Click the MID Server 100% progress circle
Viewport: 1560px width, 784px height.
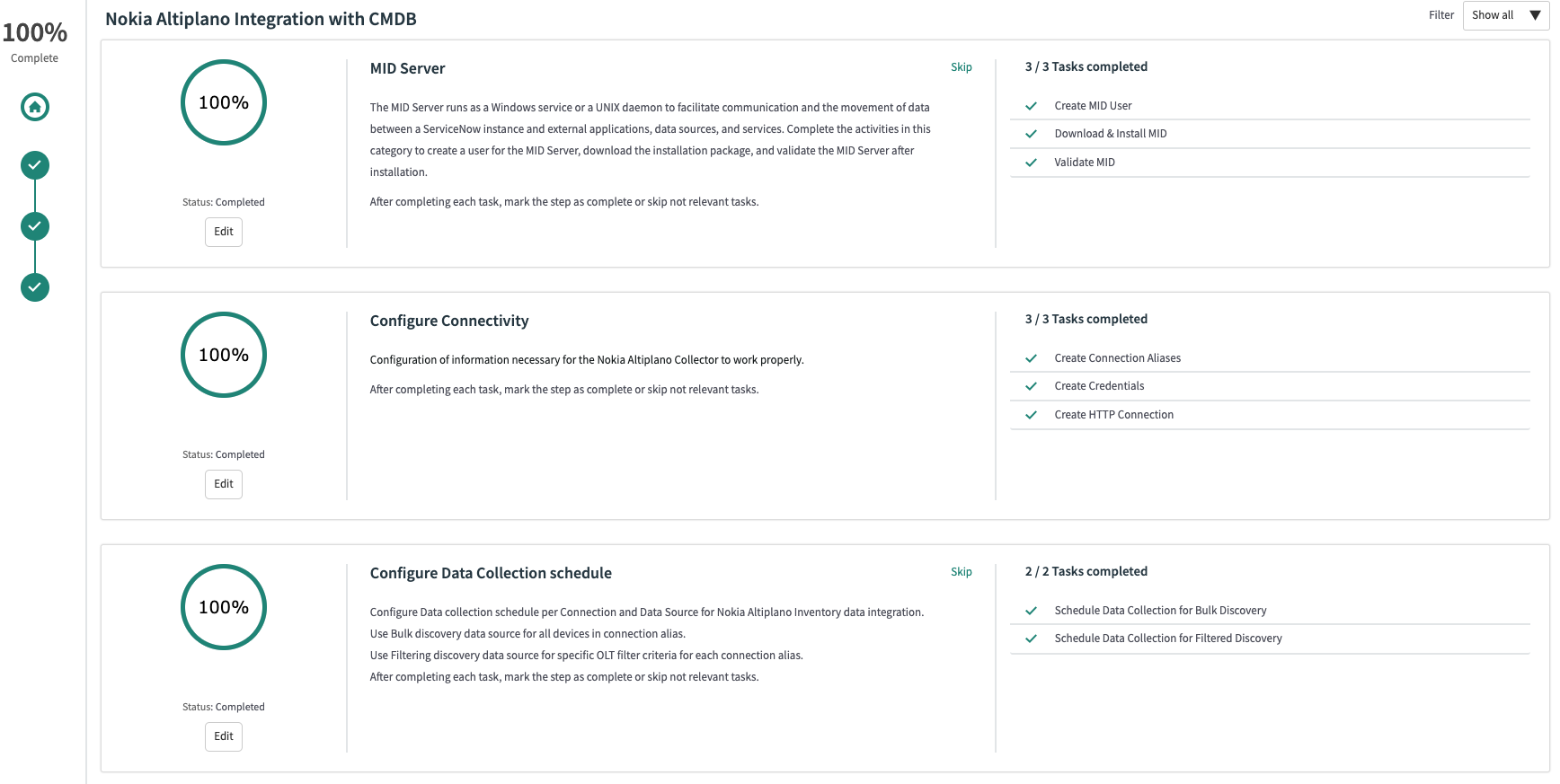(x=224, y=102)
